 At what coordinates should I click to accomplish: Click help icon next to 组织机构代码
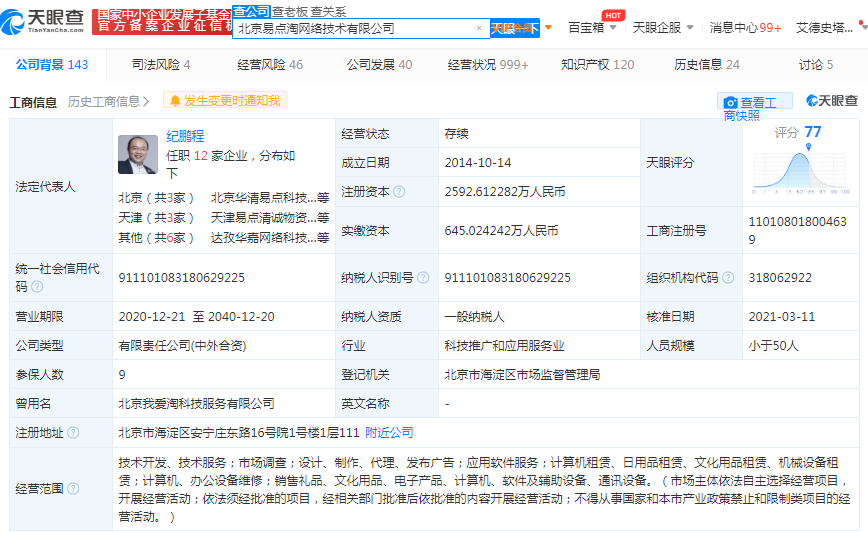pos(728,277)
